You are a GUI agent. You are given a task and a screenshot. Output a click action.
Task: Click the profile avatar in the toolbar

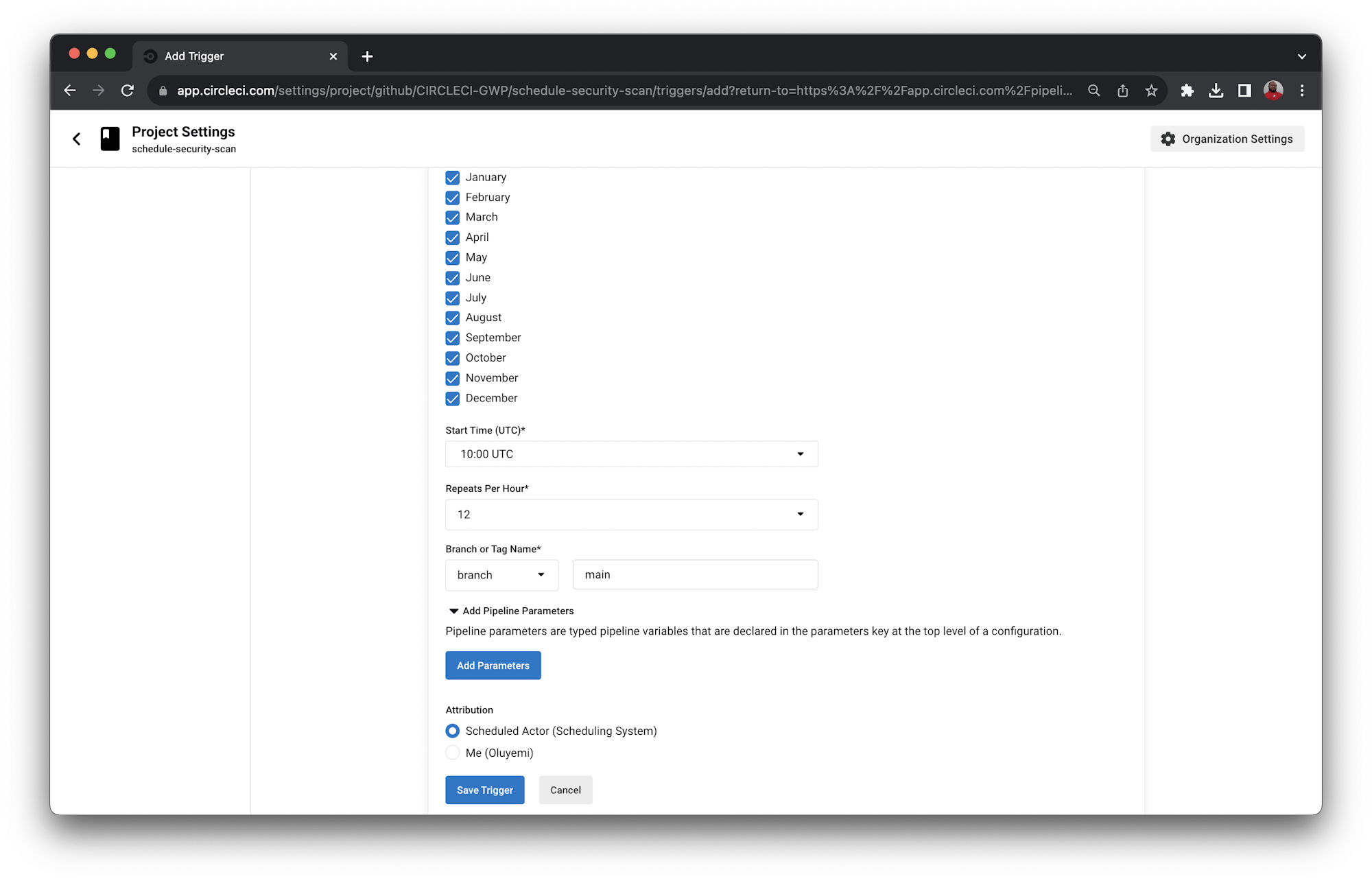pyautogui.click(x=1273, y=90)
